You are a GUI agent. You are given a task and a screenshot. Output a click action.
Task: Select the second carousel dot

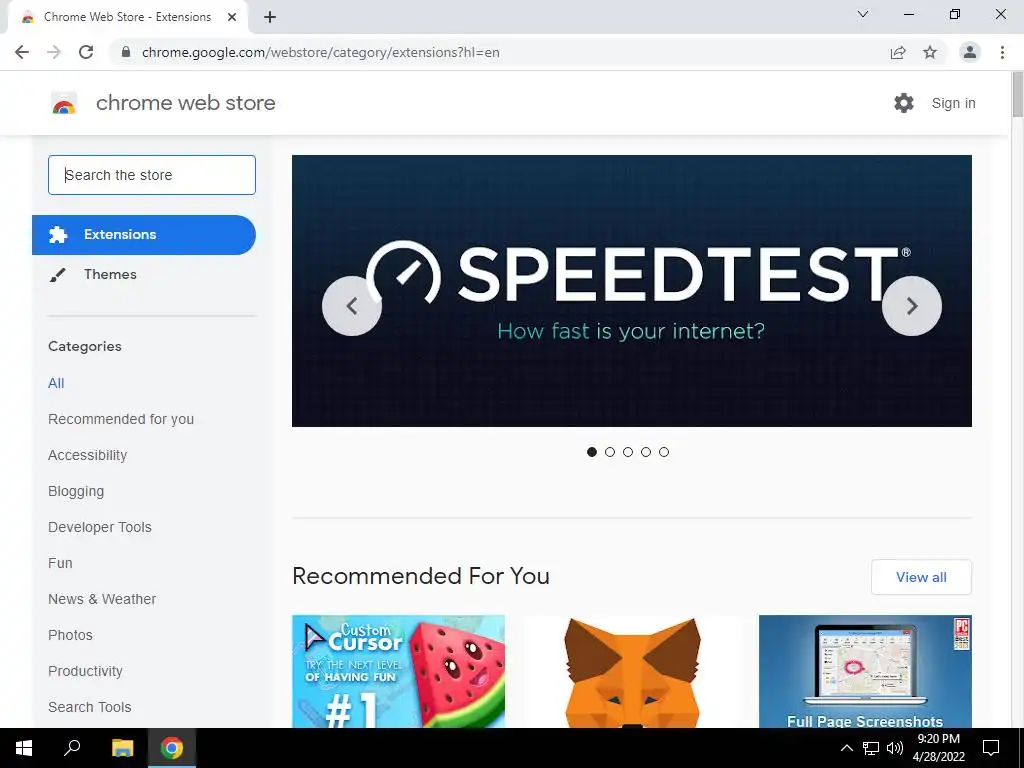pyautogui.click(x=610, y=452)
